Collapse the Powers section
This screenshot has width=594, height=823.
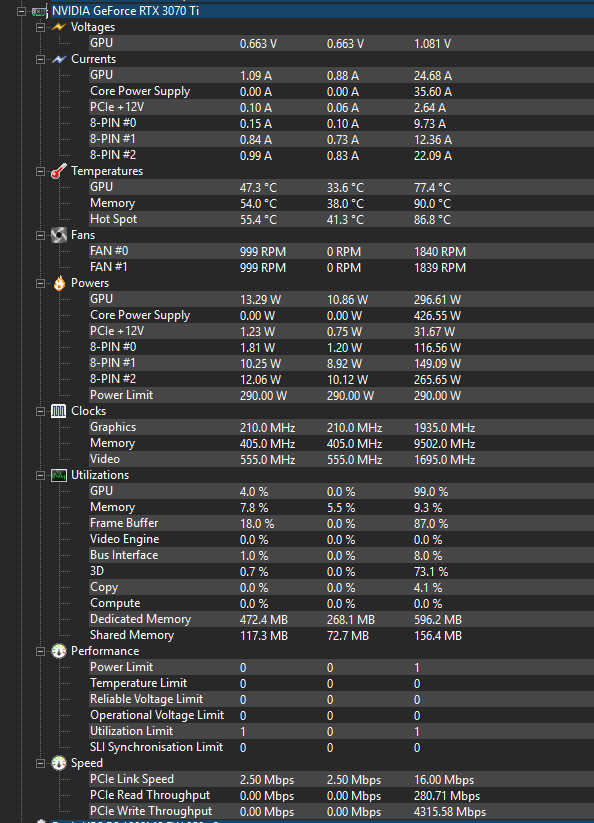pyautogui.click(x=40, y=283)
